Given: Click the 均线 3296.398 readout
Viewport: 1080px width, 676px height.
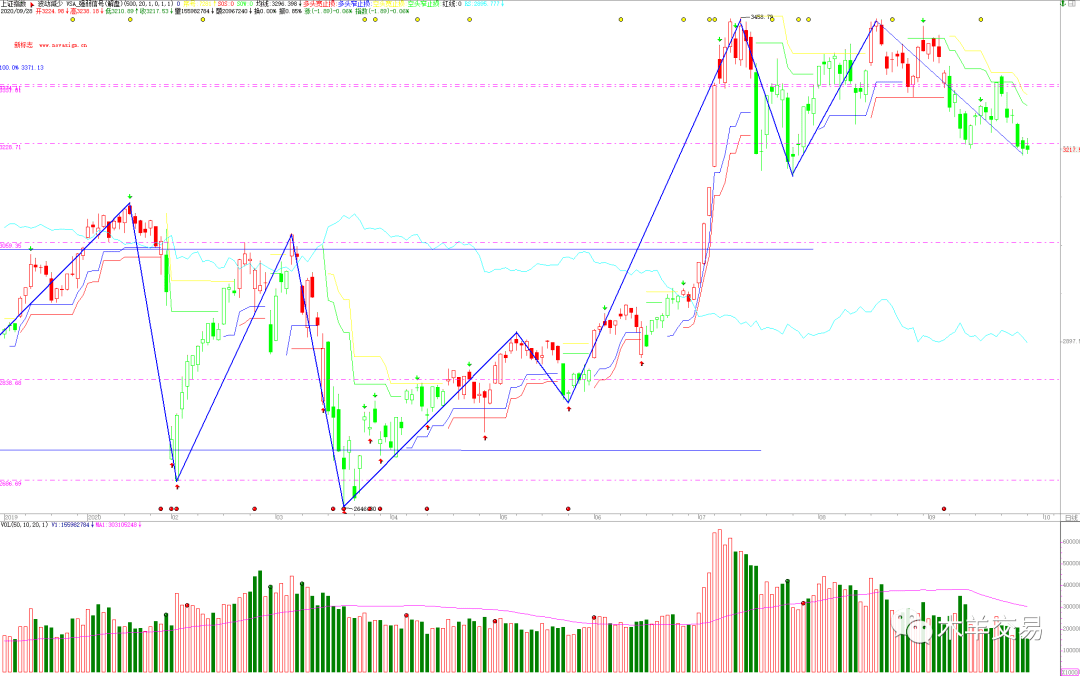Looking at the screenshot, I should coord(278,4).
